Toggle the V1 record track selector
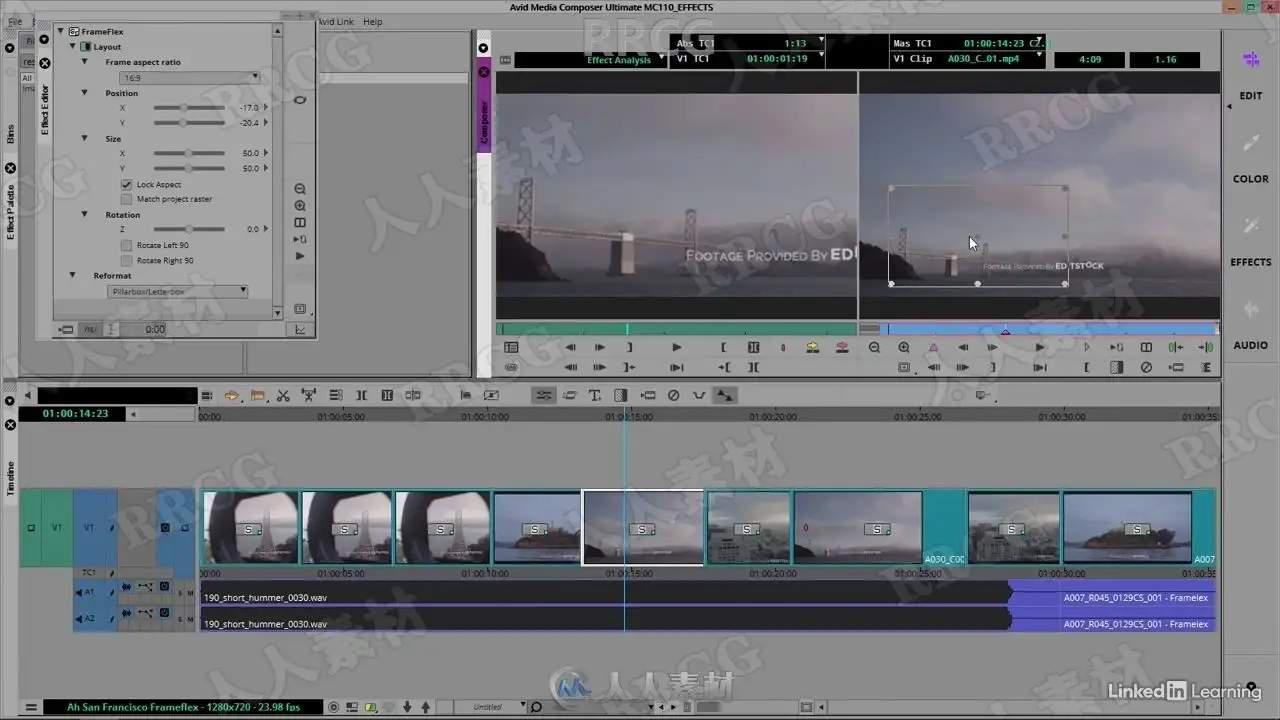The width and height of the screenshot is (1280, 720). point(88,527)
